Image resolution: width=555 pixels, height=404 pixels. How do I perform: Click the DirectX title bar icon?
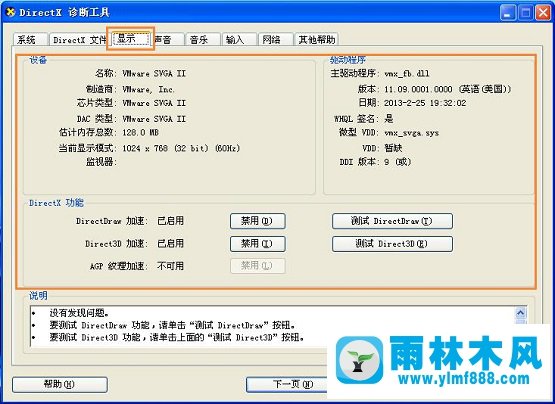coord(11,12)
